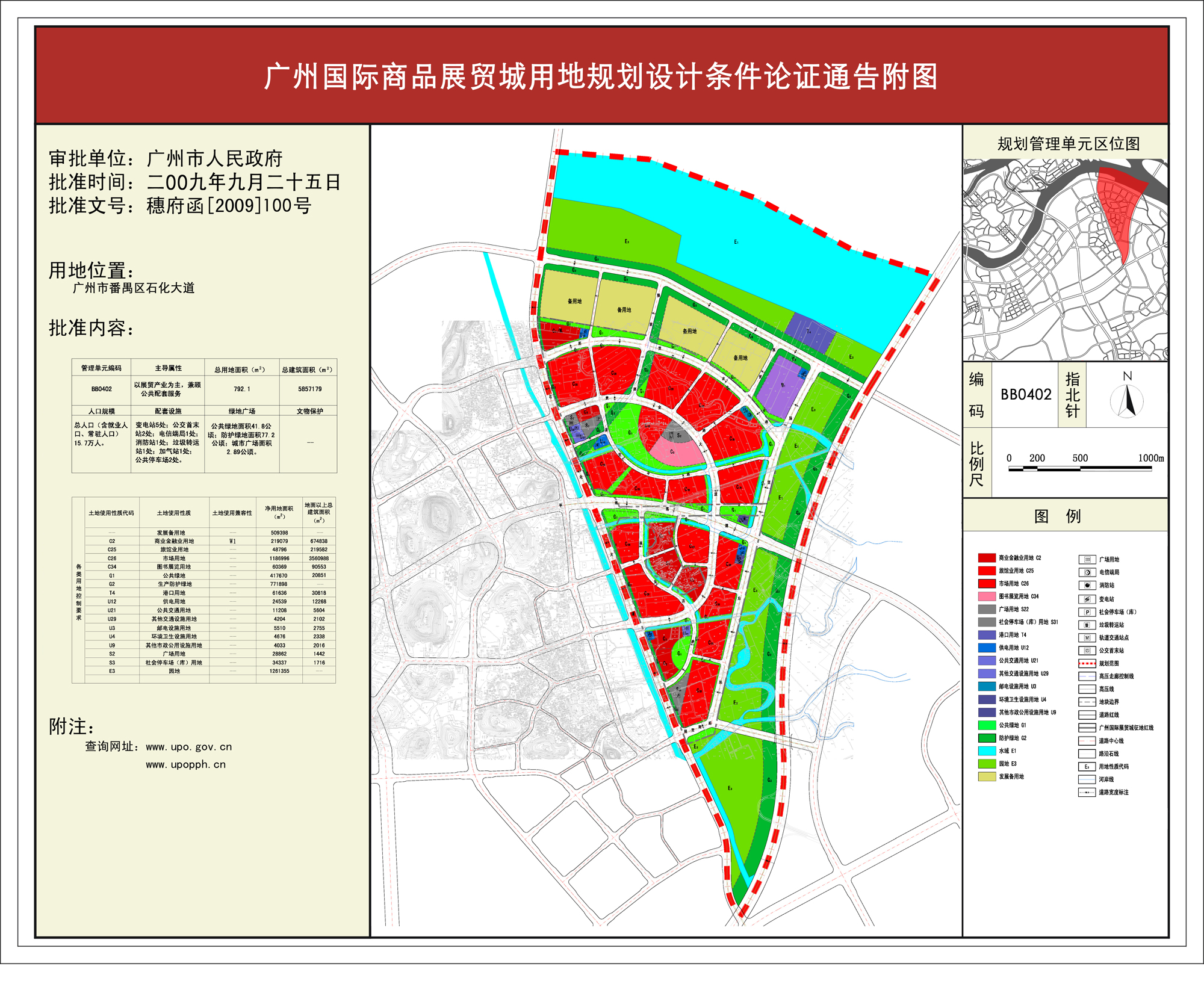Viewport: 1204px width, 981px height.
Task: Click the 发展备用地 yellow legend swatch
Action: point(987,776)
